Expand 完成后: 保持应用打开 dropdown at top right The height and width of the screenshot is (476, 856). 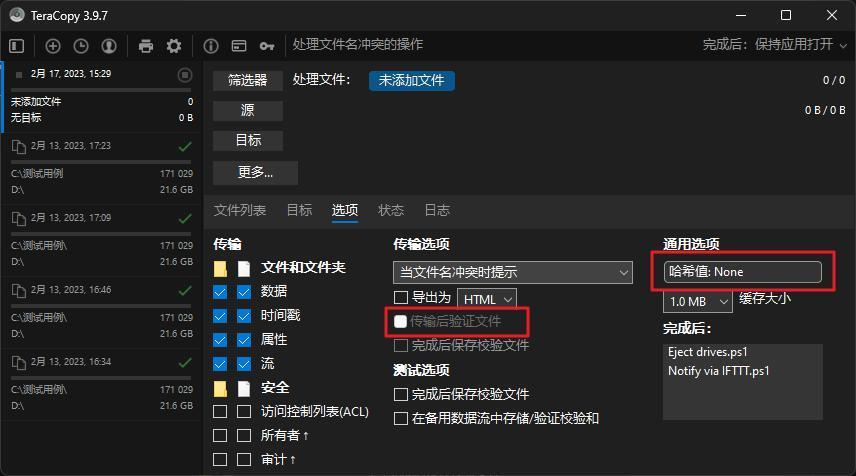775,45
